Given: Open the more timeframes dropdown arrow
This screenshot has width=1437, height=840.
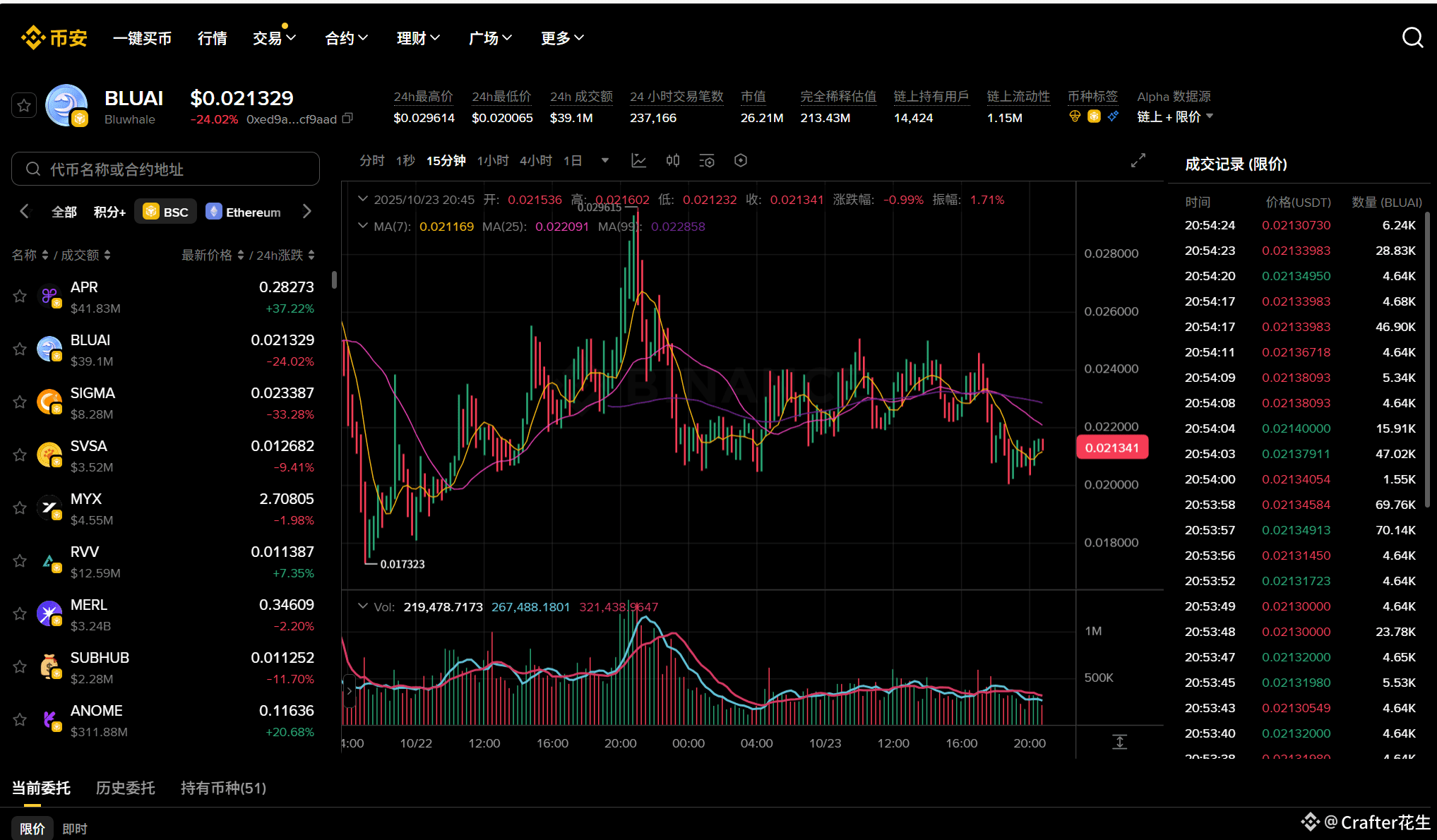Looking at the screenshot, I should pos(604,161).
